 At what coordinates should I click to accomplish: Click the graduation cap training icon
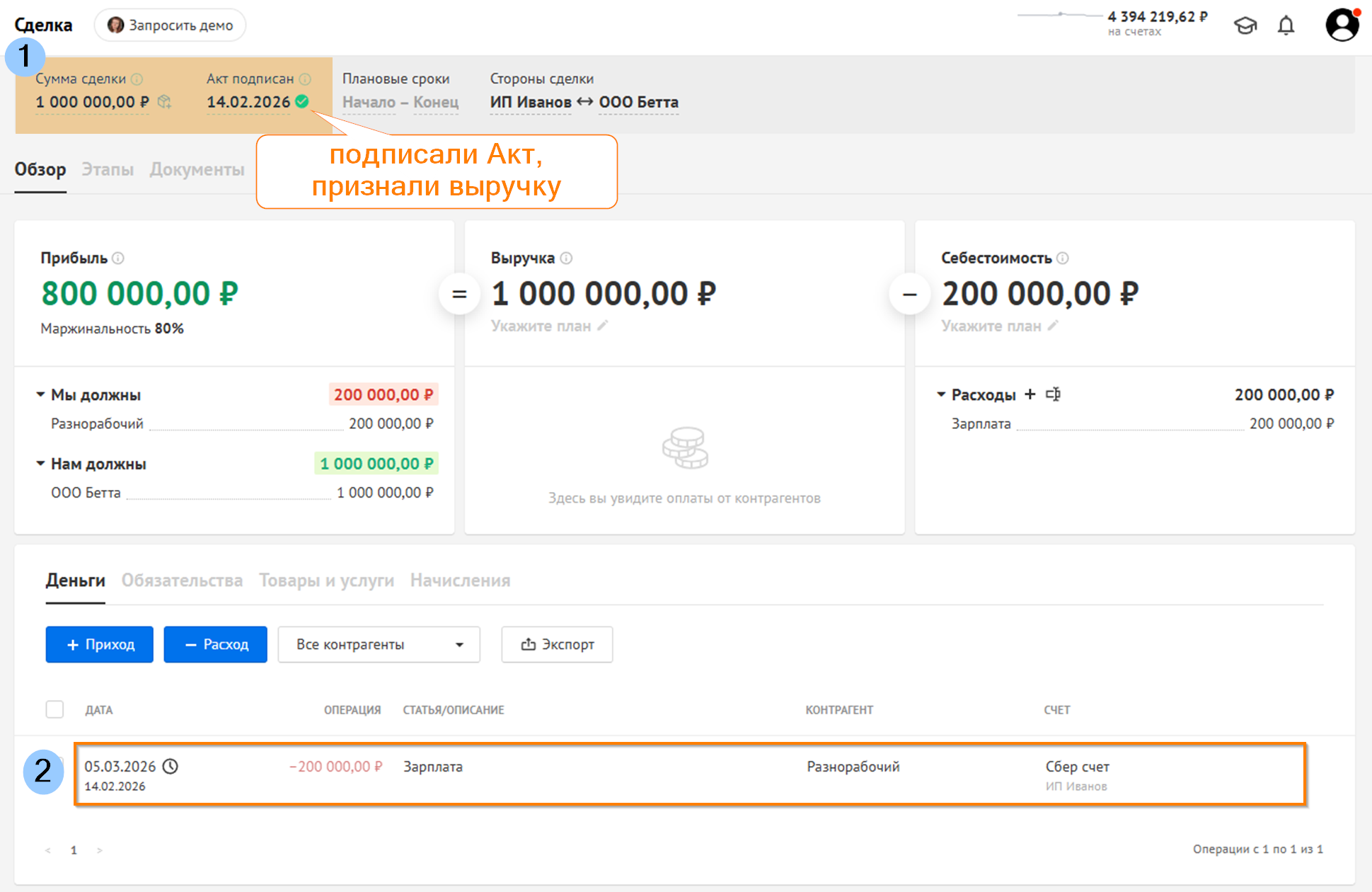1245,26
